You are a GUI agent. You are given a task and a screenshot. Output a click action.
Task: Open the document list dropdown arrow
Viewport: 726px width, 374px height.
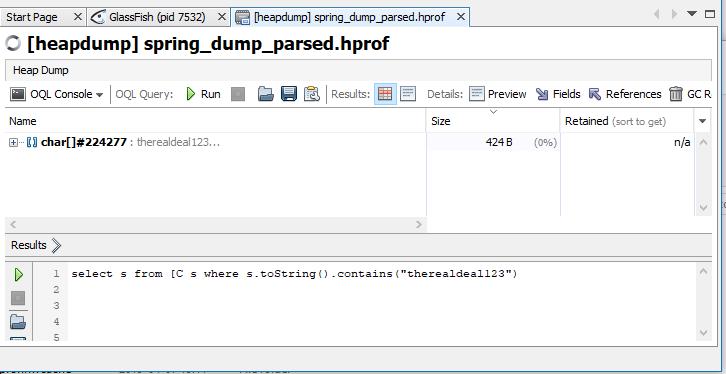(692, 14)
